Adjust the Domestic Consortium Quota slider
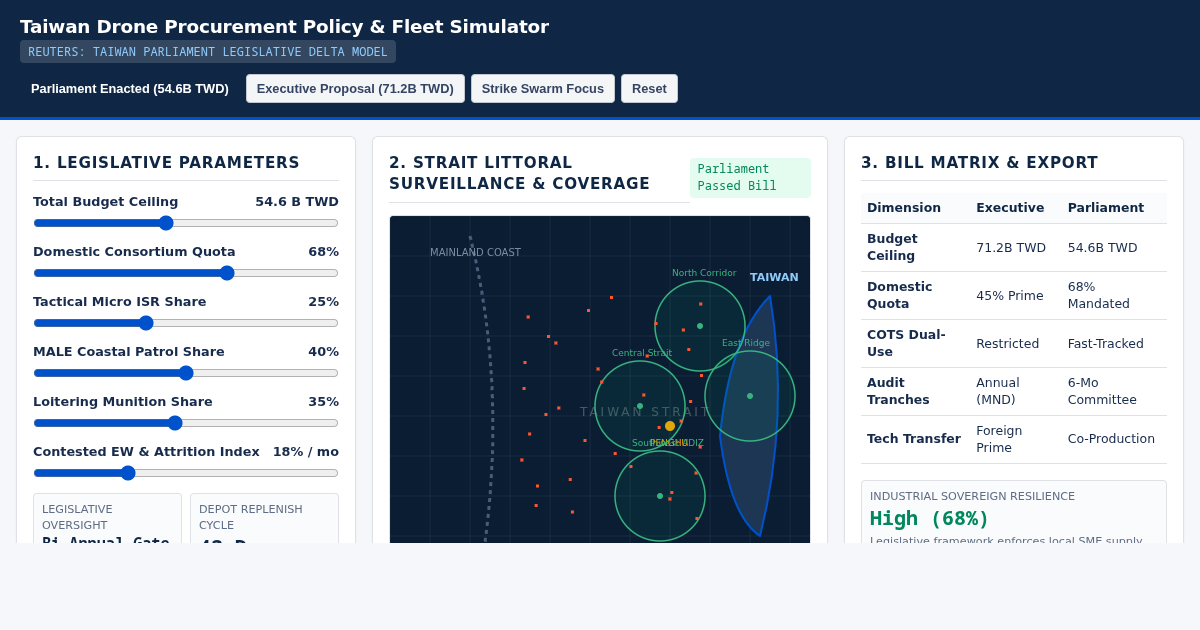The image size is (1200, 630). 186,273
